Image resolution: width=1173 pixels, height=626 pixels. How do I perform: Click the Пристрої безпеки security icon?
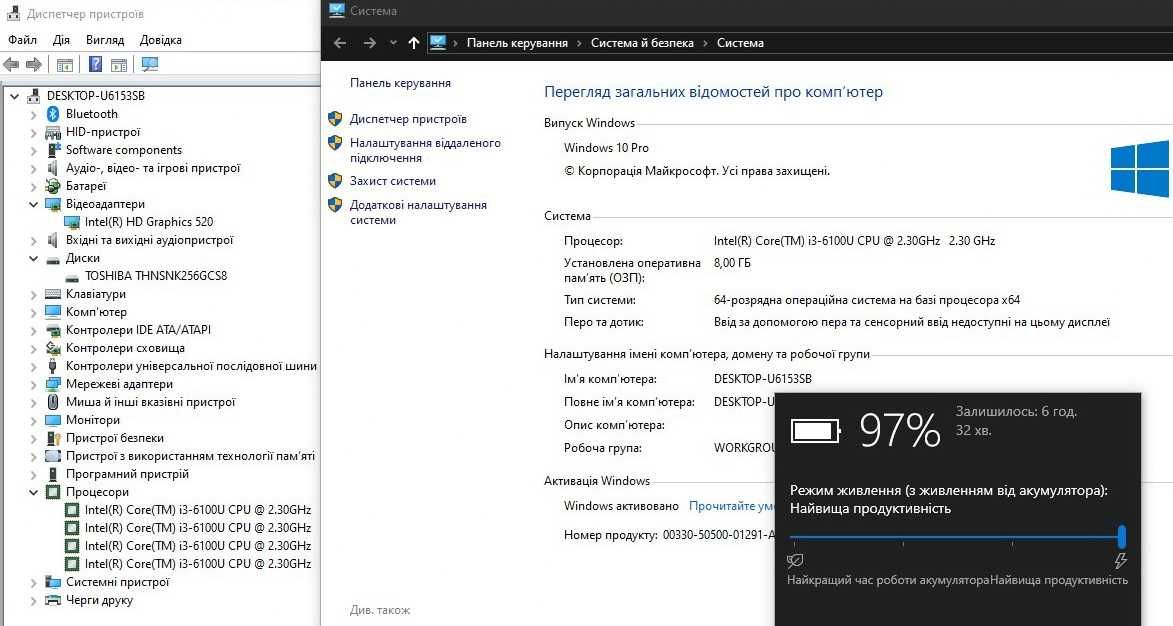tap(52, 438)
